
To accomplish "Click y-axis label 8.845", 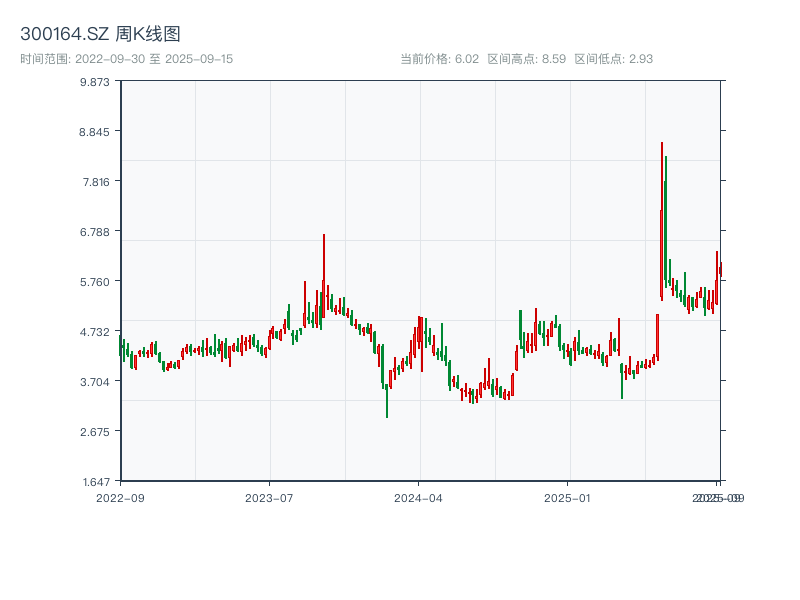I will coord(94,132).
